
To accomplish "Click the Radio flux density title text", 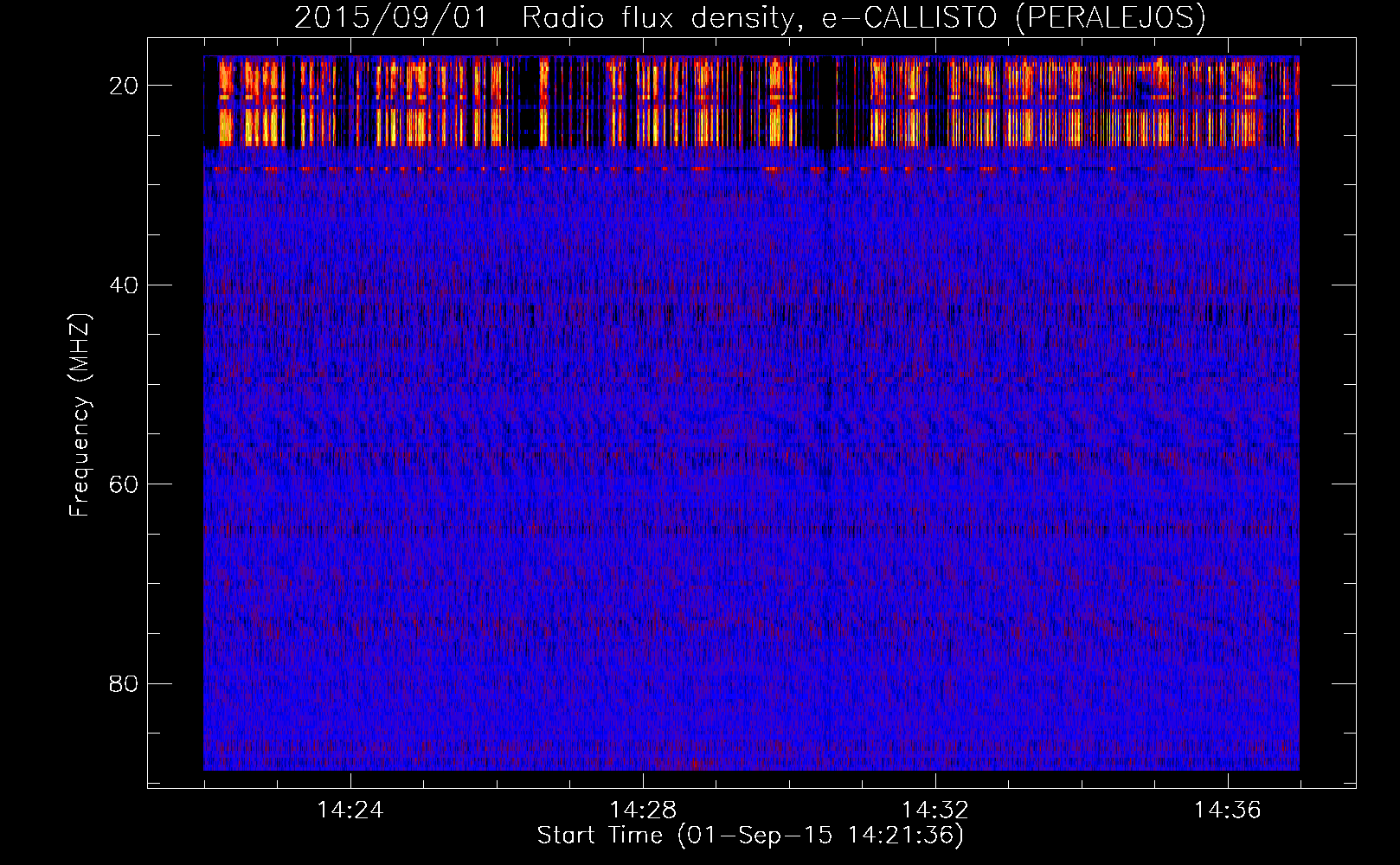I will point(658,18).
